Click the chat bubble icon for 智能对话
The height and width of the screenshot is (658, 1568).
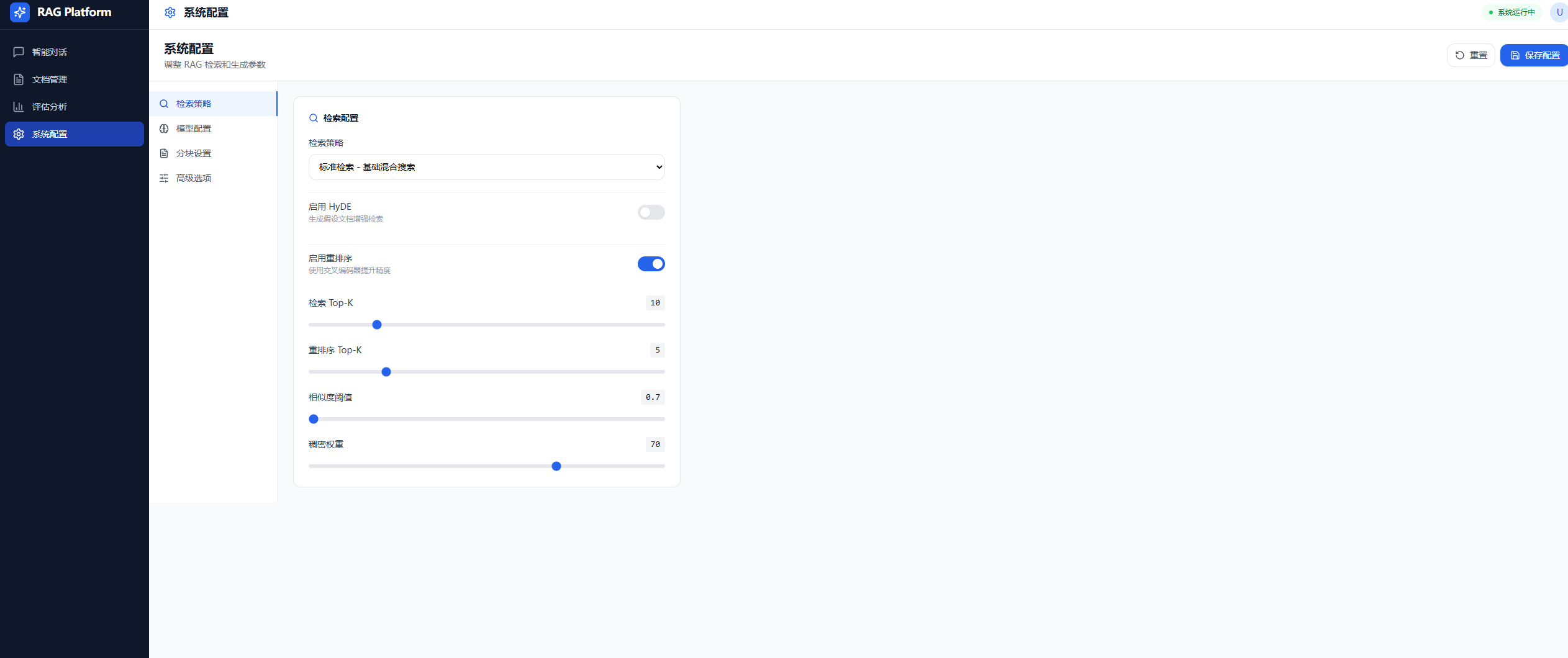pos(19,52)
